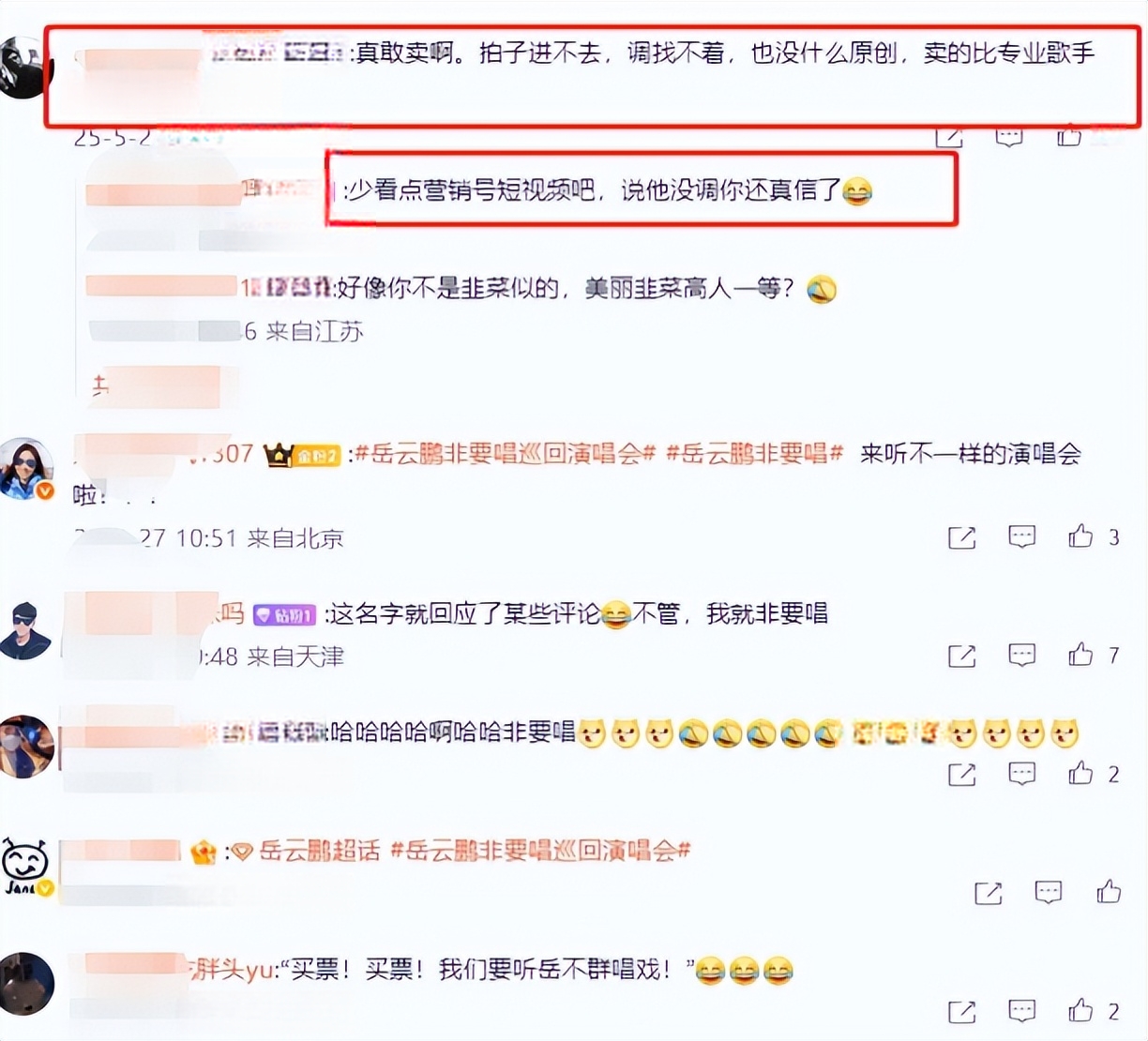Reply to the 哈哈哈哈 cat emoji comment
The image size is (1148, 1041).
[x=1021, y=774]
